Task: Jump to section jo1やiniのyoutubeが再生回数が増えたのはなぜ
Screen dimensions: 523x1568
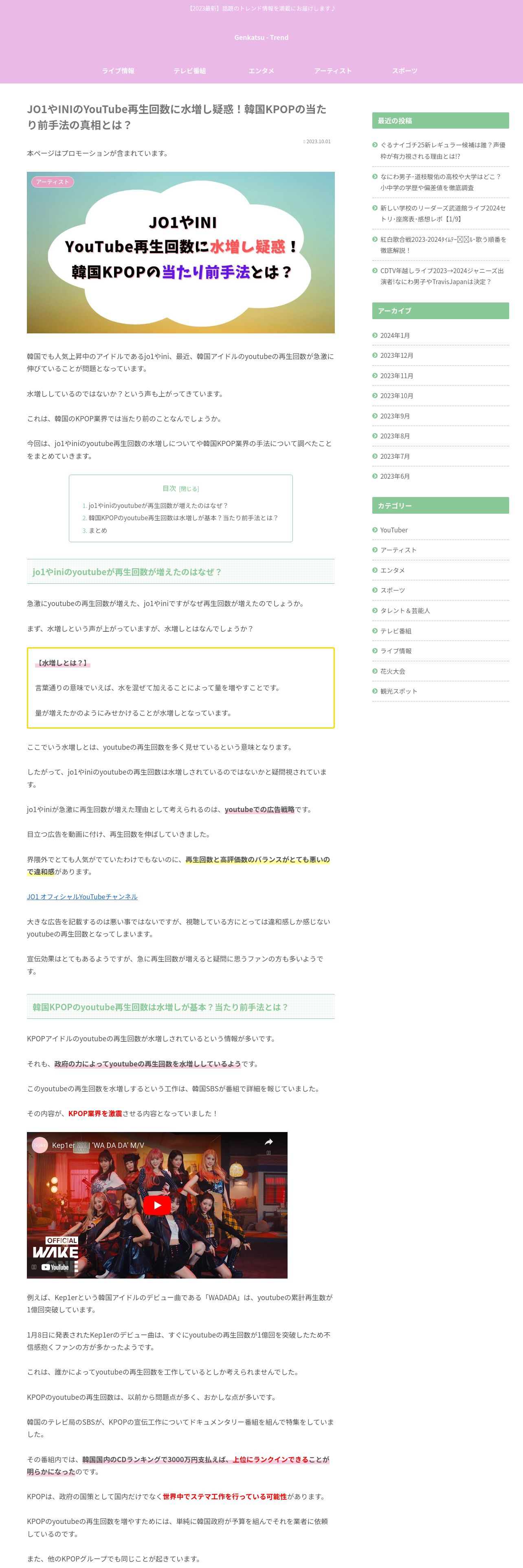Action: (158, 506)
